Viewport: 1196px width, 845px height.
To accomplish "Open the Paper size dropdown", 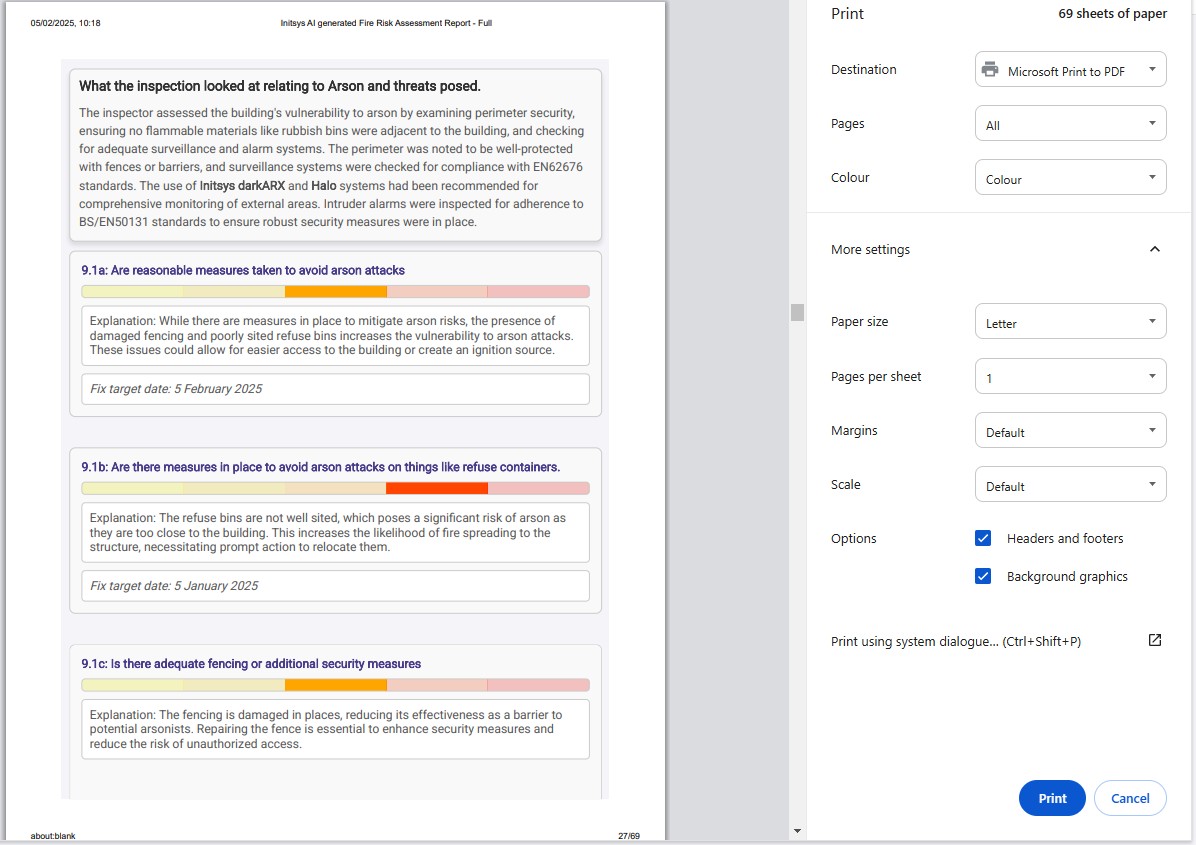I will (1070, 322).
